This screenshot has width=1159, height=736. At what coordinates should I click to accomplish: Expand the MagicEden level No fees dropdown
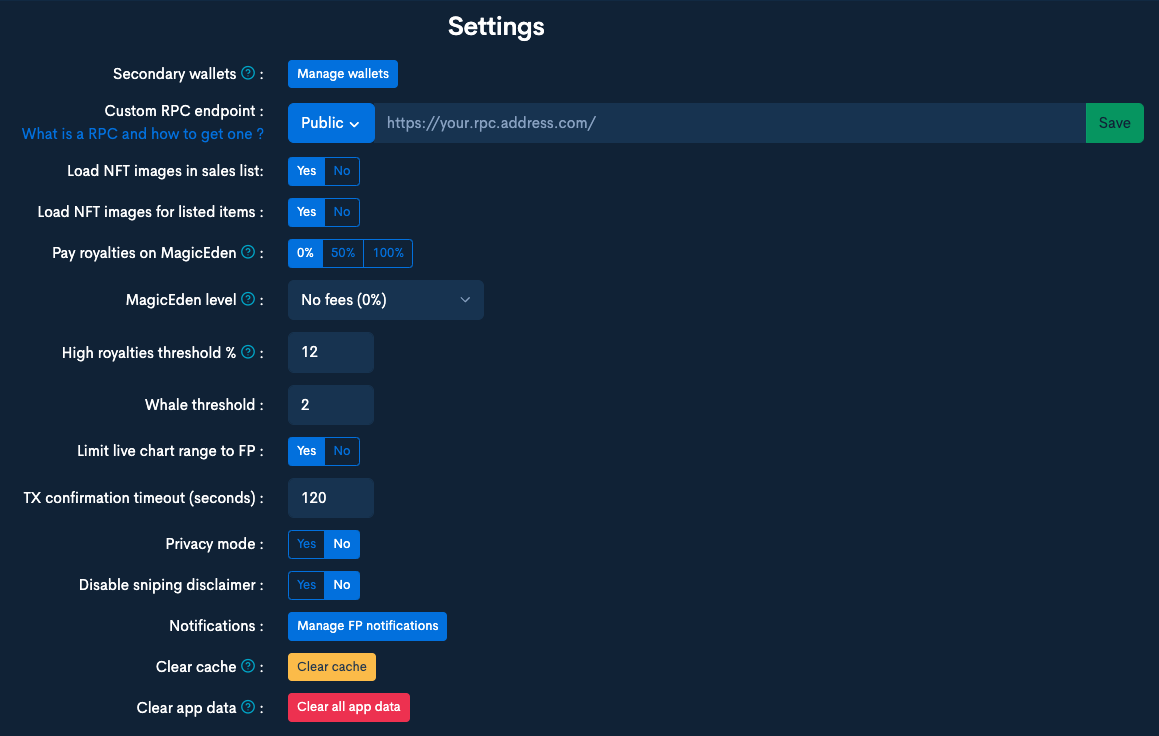click(385, 300)
